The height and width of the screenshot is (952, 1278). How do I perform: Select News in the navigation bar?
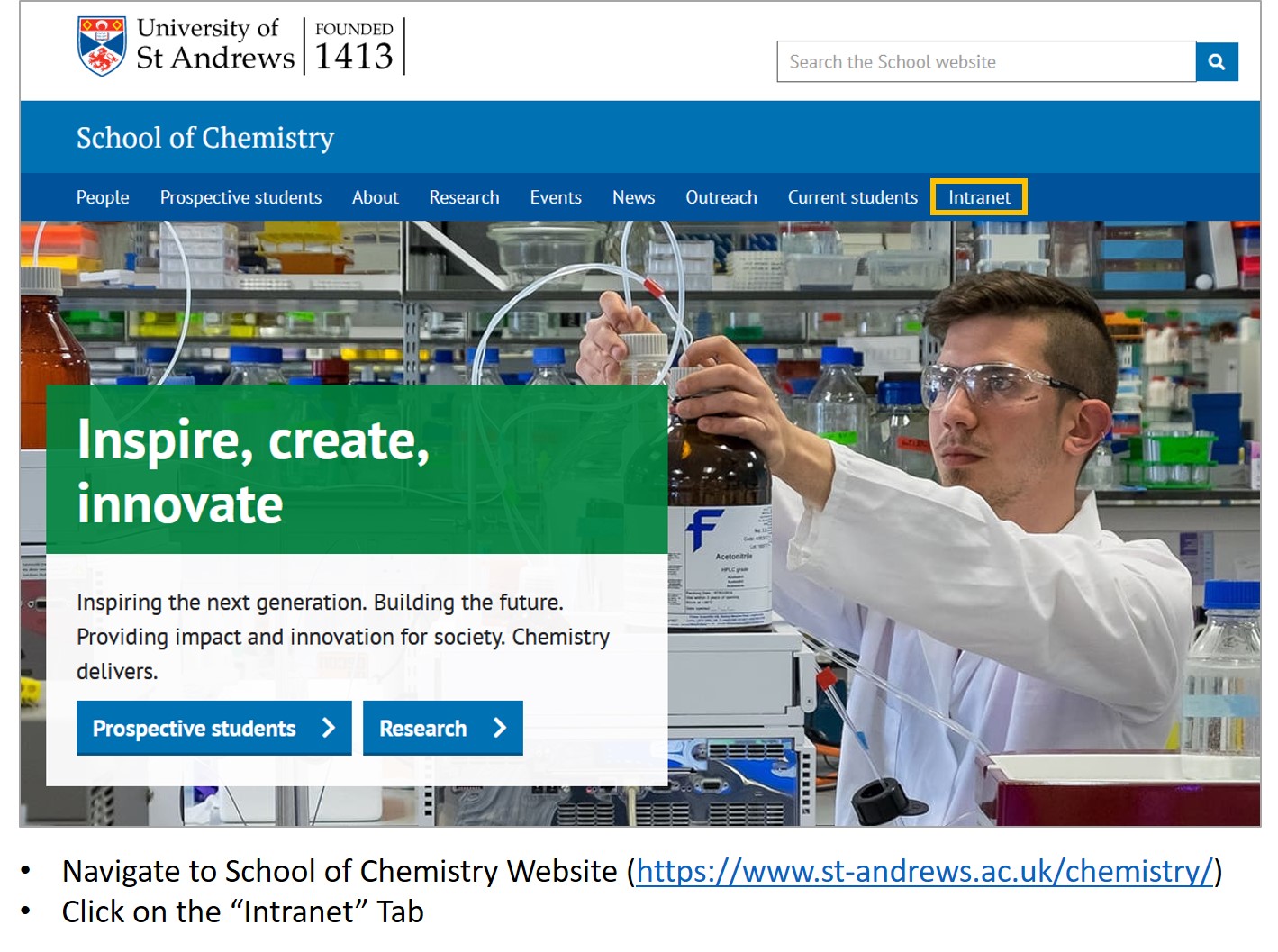[x=633, y=196]
